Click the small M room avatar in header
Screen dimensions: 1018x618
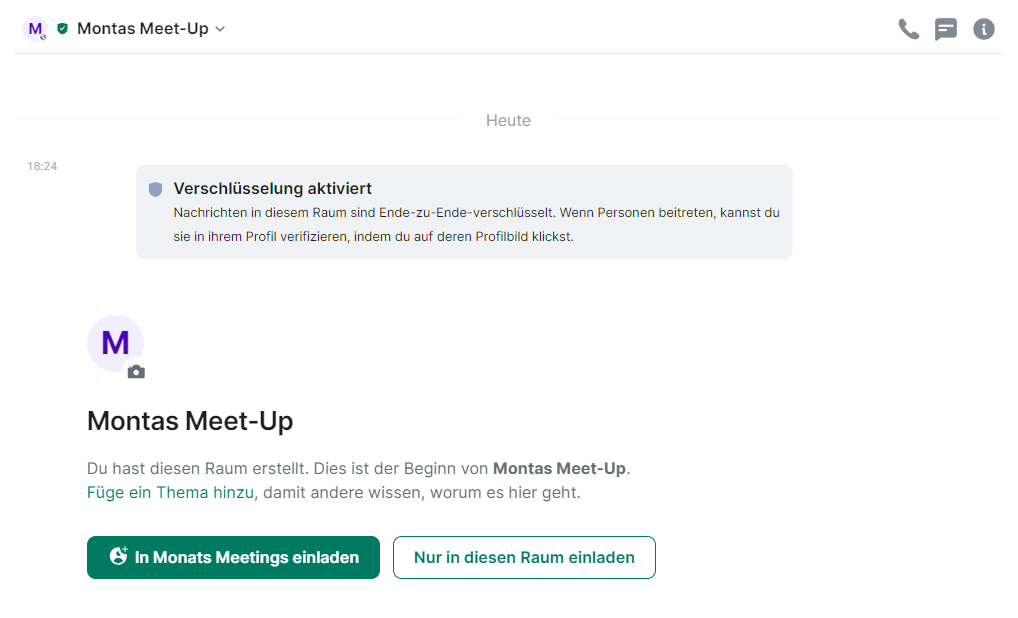pyautogui.click(x=35, y=29)
